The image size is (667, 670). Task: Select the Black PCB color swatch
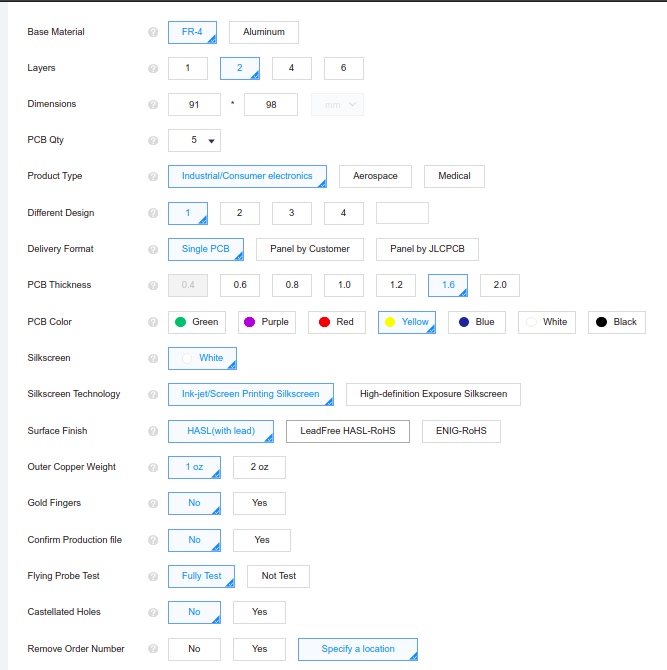[x=617, y=322]
